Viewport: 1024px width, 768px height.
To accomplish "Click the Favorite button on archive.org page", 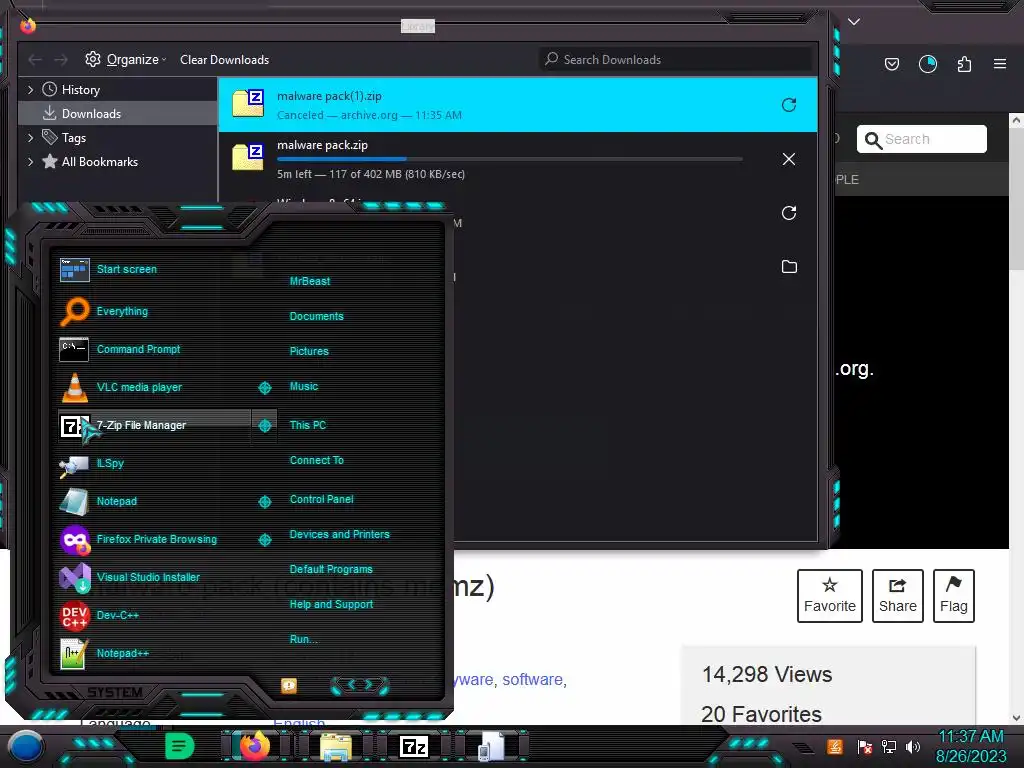I will [829, 596].
